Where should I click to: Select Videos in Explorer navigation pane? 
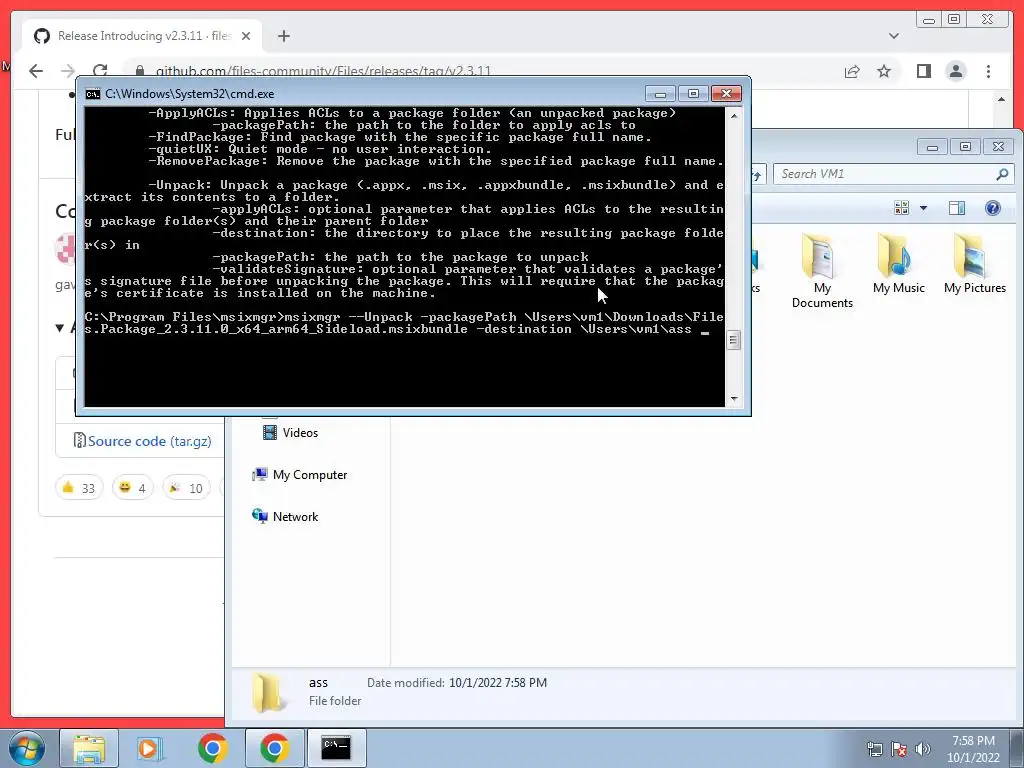click(290, 432)
